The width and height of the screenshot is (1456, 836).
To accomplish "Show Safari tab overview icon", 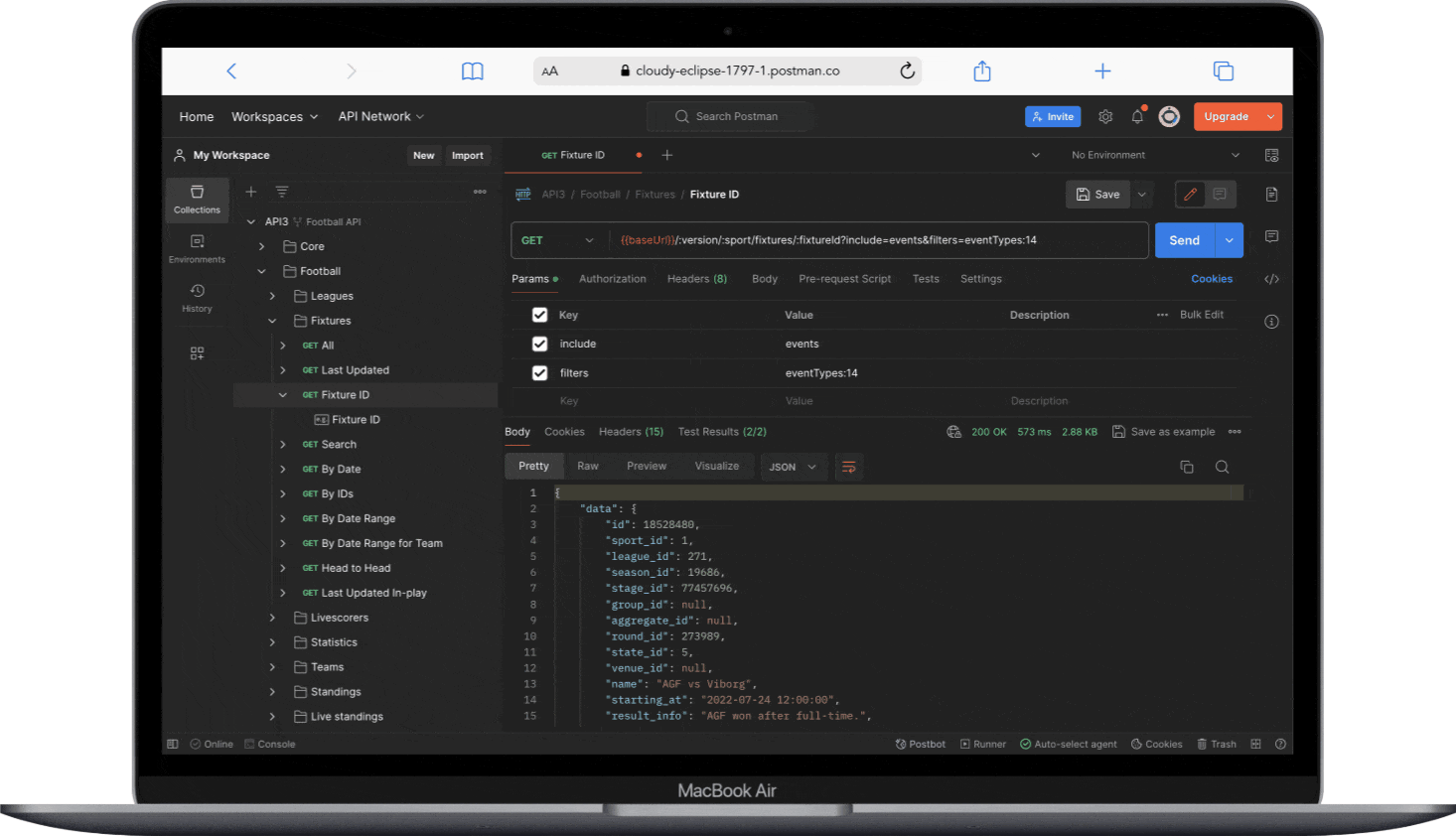I will coord(1224,70).
